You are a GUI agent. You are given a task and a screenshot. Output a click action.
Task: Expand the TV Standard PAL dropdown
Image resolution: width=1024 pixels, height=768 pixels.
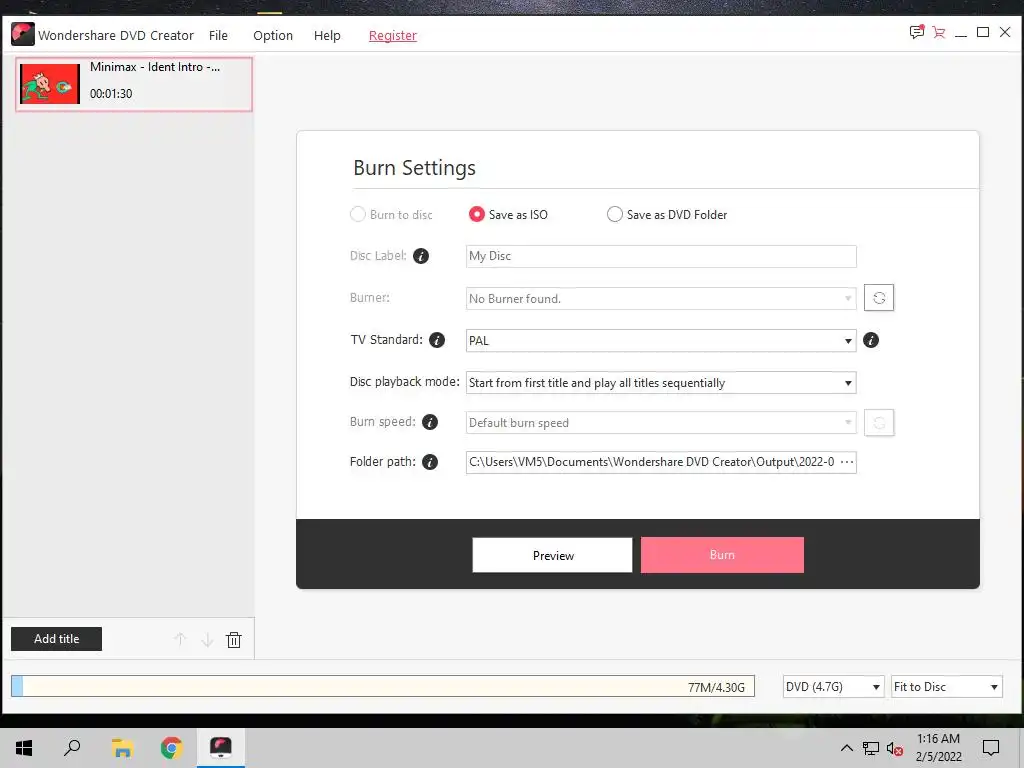tap(661, 341)
